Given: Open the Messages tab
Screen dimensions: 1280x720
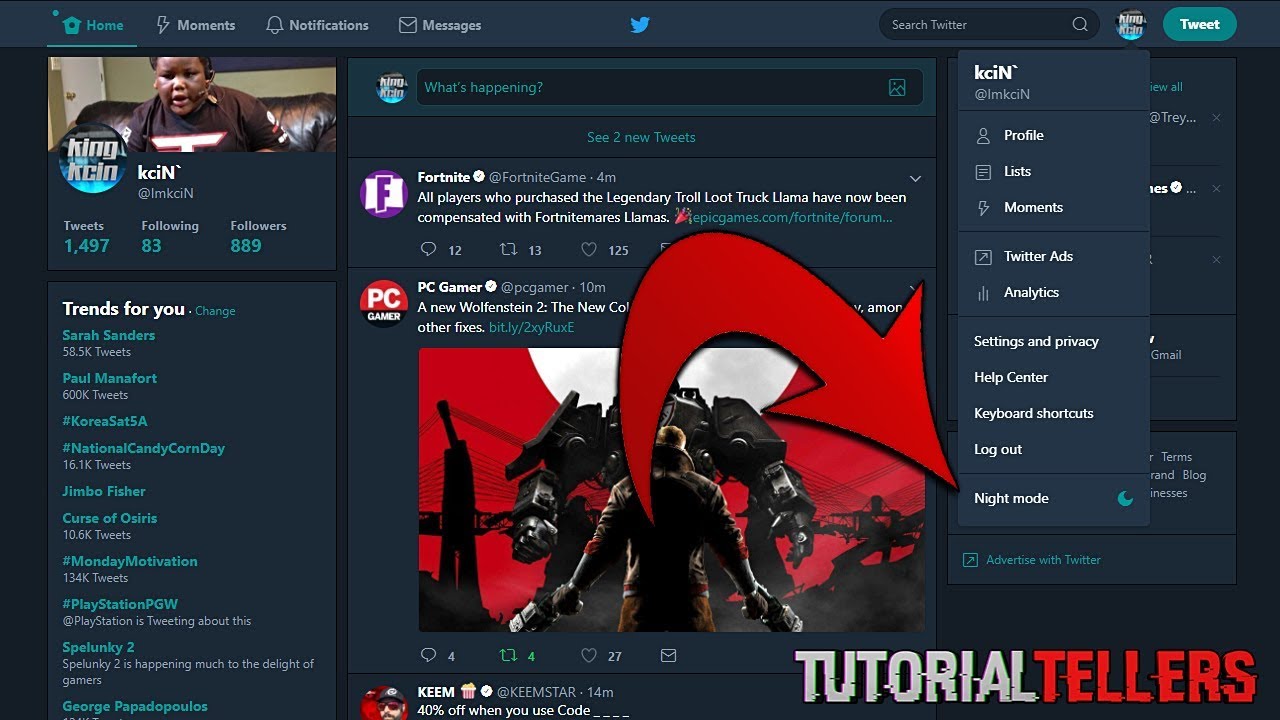Looking at the screenshot, I should tap(440, 25).
